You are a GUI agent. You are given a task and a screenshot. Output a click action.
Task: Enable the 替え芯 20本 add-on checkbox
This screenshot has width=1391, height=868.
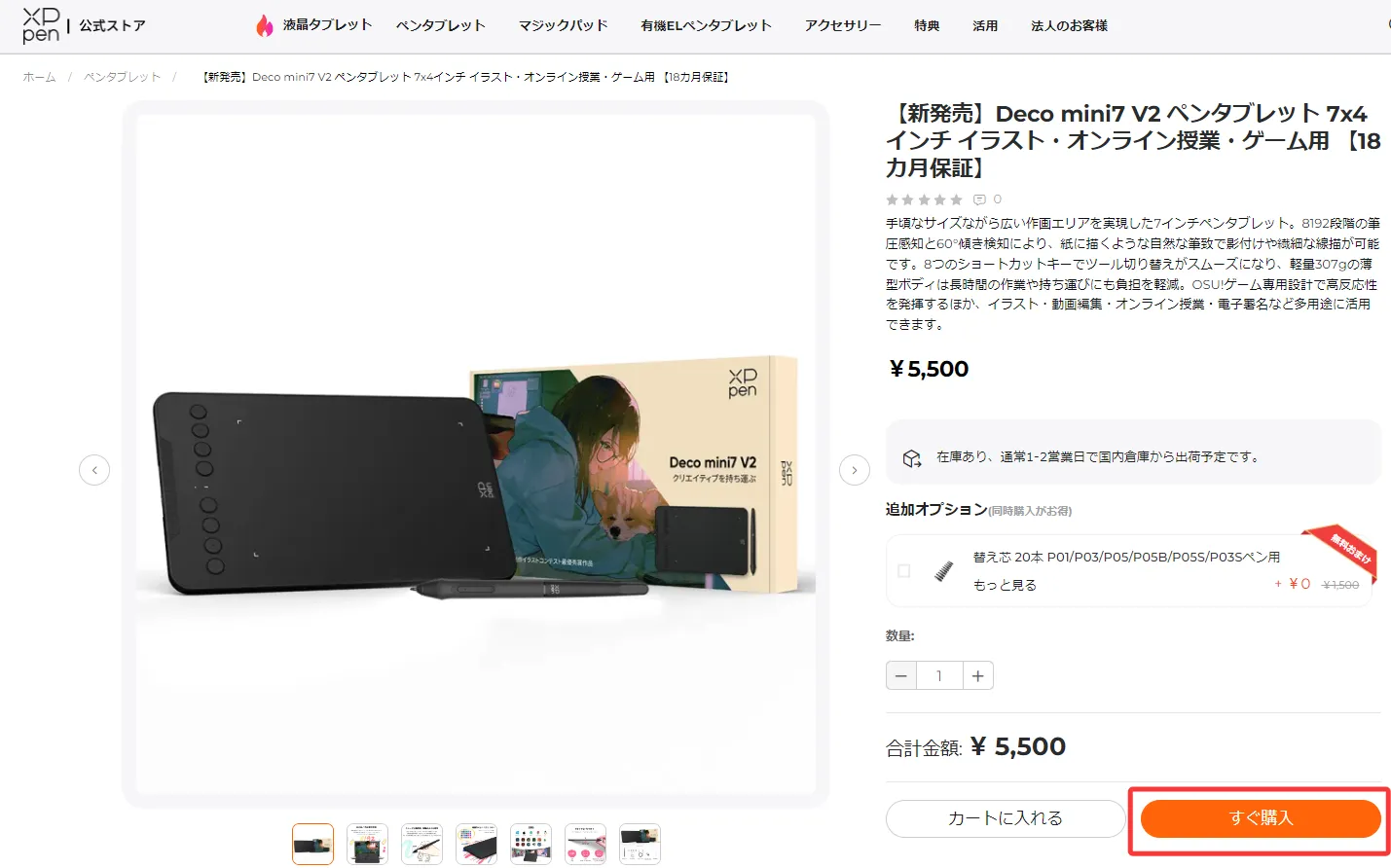pyautogui.click(x=903, y=571)
